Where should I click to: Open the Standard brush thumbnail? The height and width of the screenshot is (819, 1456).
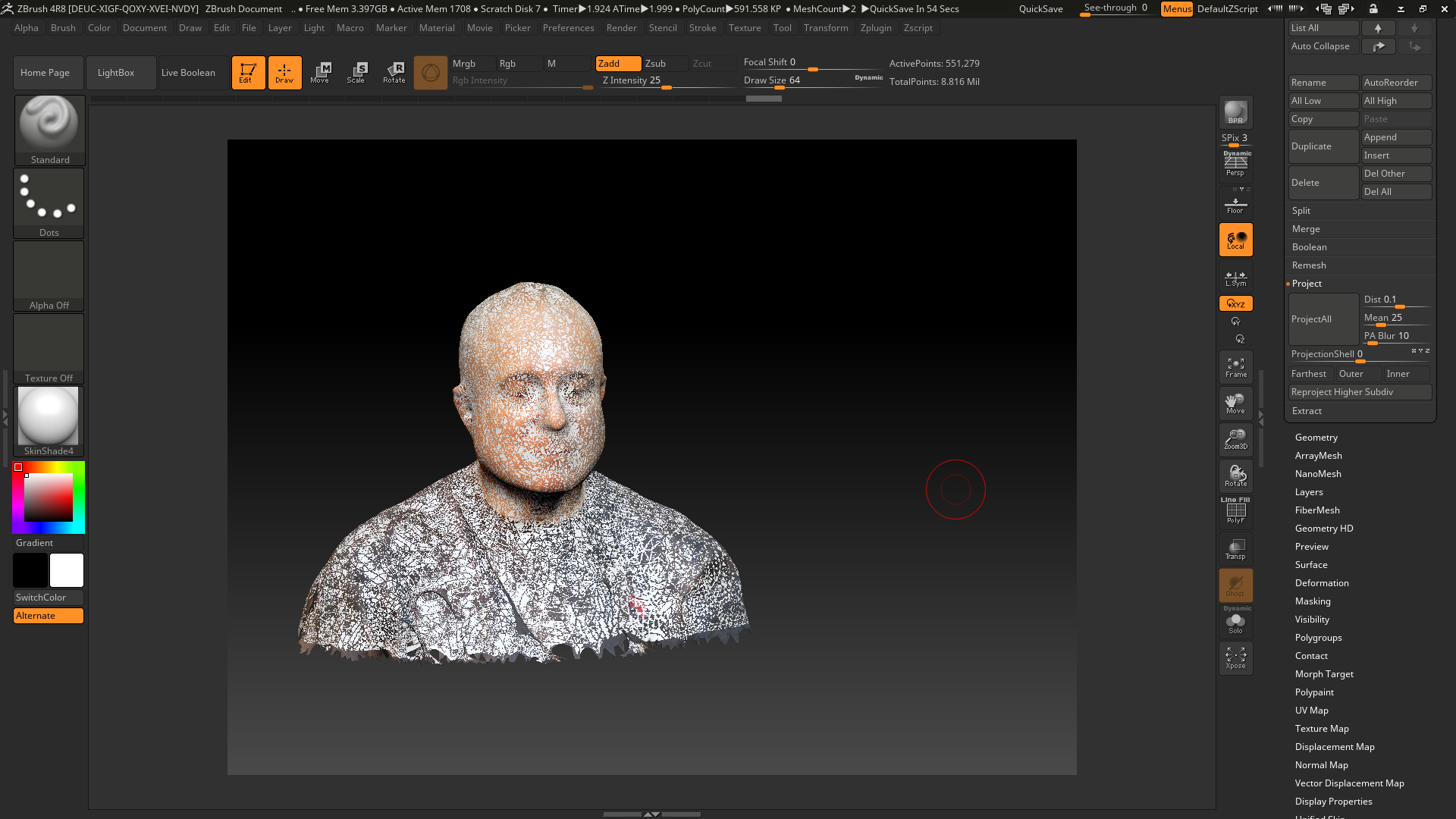49,130
